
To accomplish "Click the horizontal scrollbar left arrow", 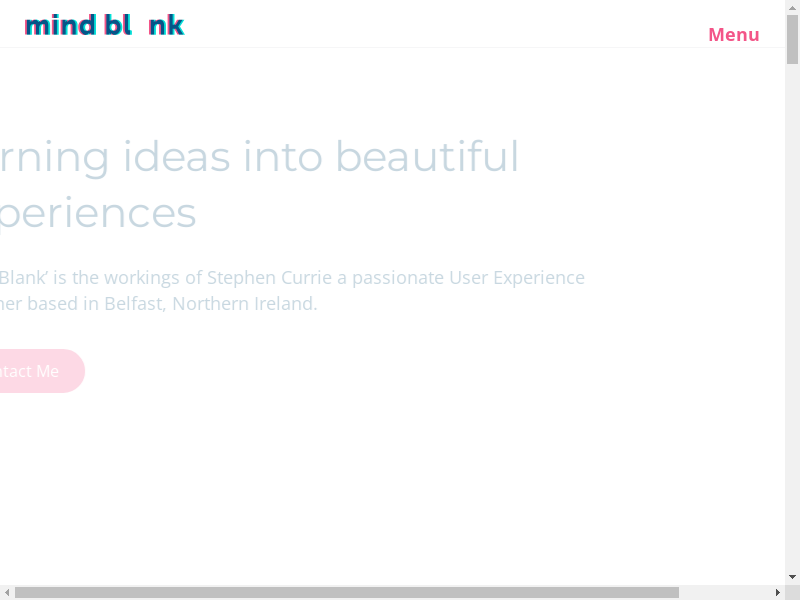I will 7,592.
